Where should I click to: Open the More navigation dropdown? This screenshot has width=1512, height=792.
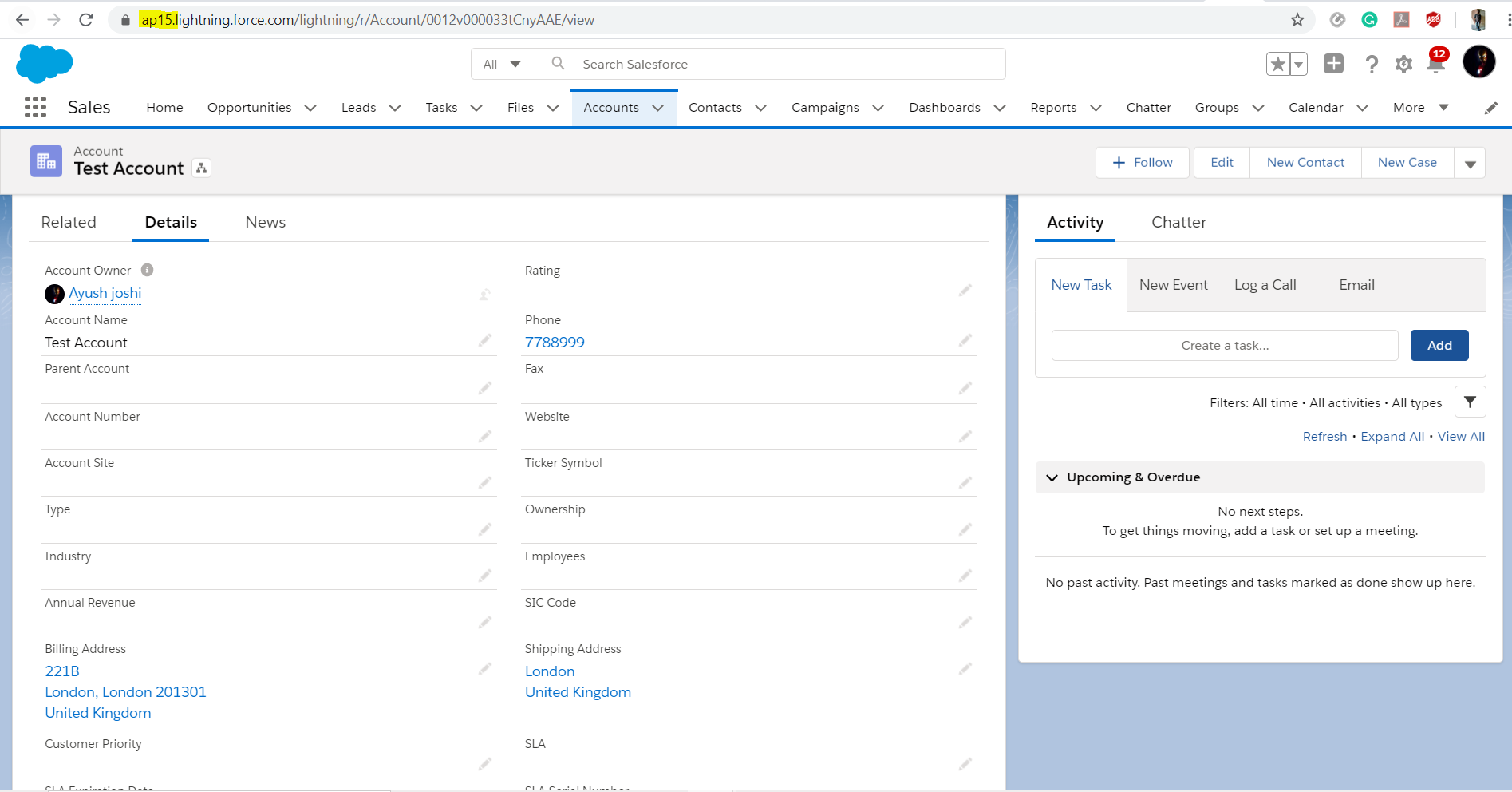pyautogui.click(x=1421, y=108)
